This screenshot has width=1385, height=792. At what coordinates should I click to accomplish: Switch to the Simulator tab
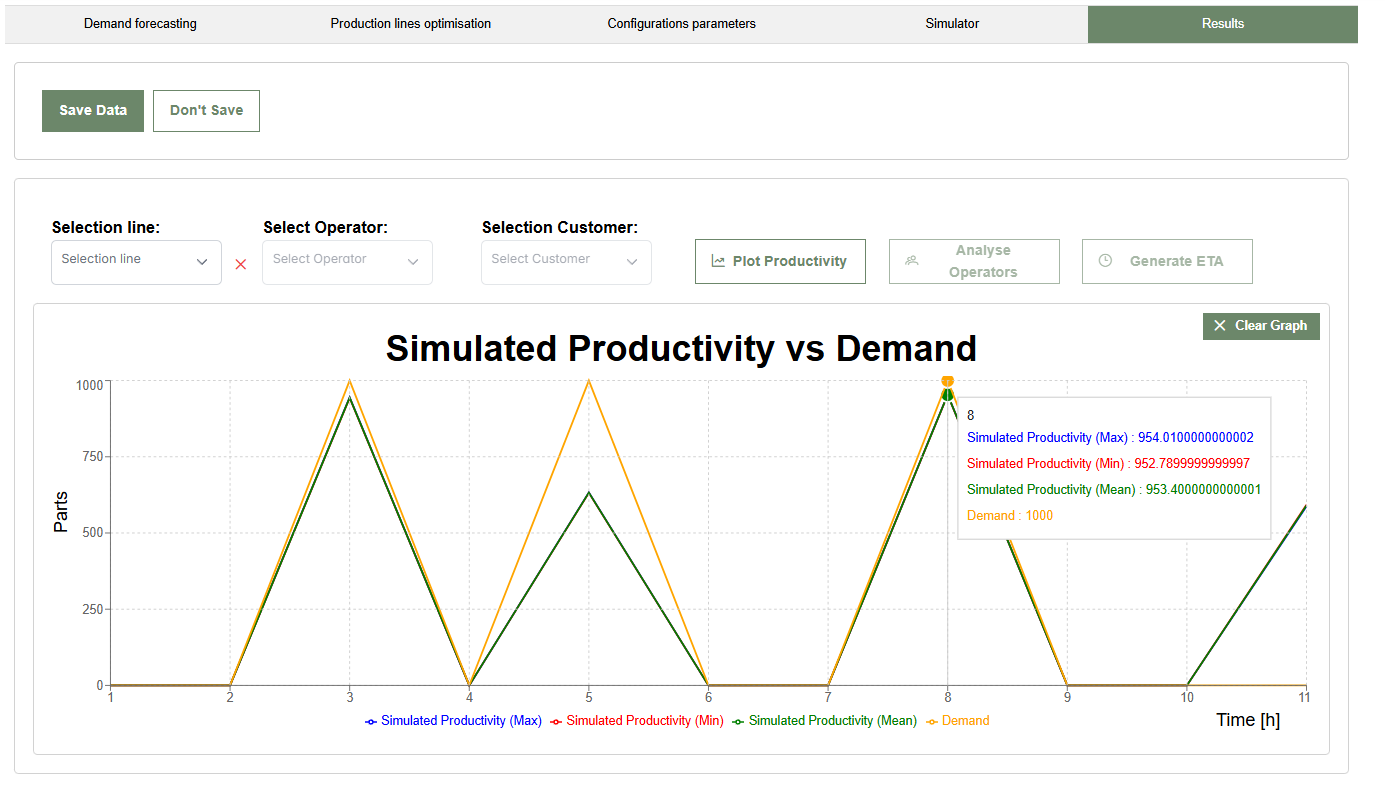click(x=951, y=23)
